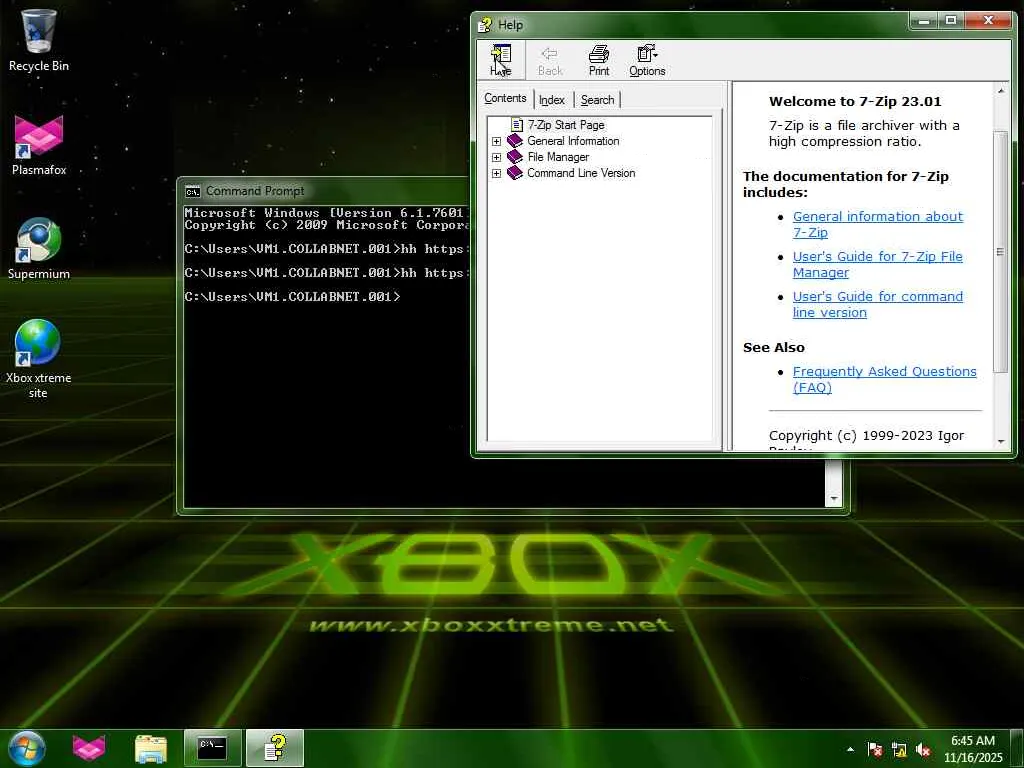Select File Manager tree label
Viewport: 1024px width, 768px height.
[558, 157]
